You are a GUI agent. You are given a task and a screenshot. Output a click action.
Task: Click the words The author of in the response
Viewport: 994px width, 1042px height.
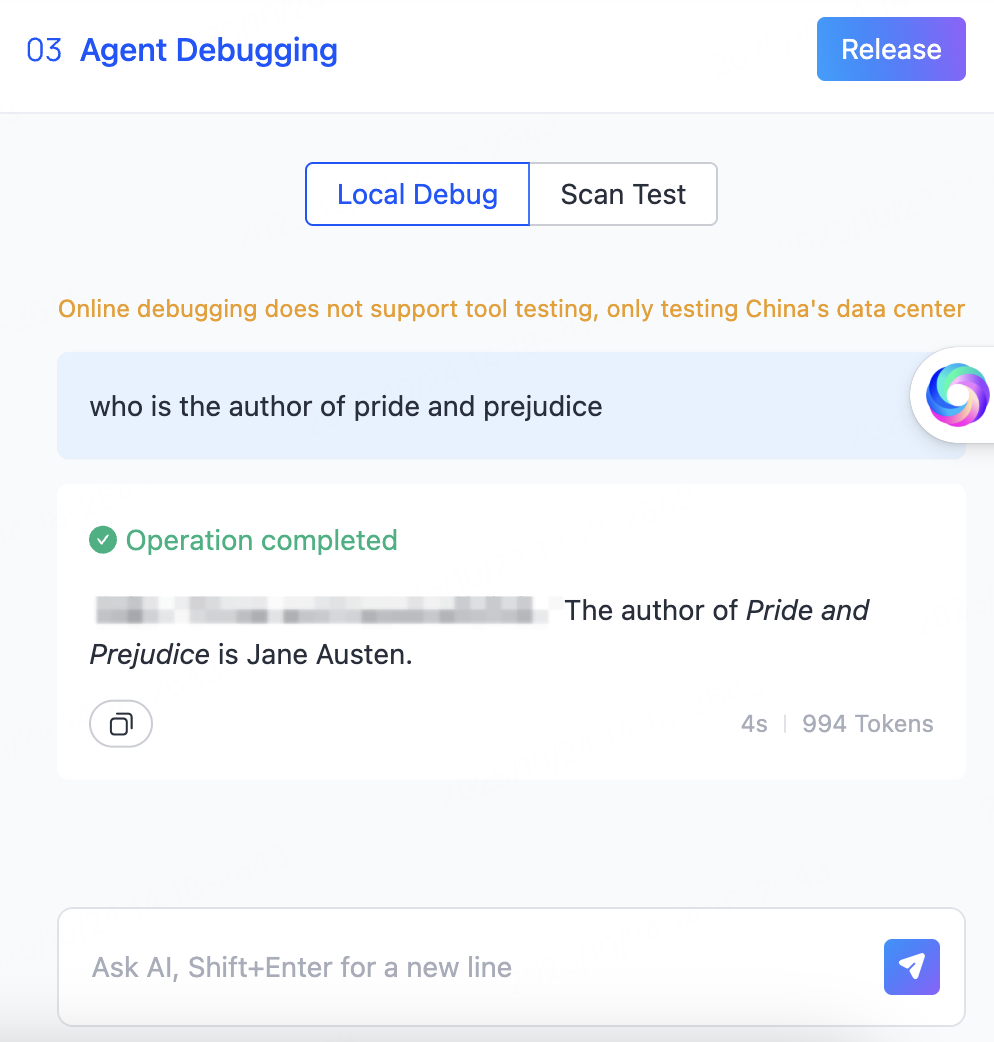coord(651,610)
